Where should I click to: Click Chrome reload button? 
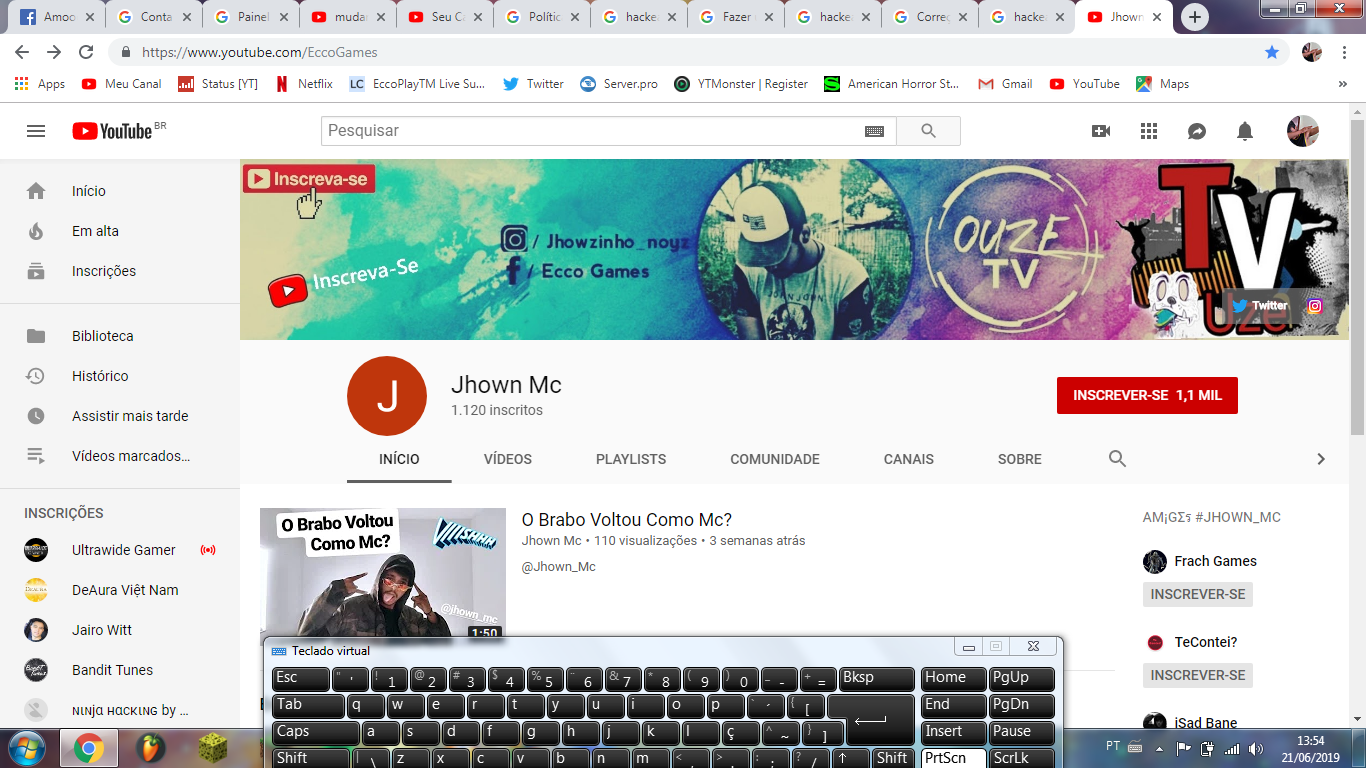86,52
